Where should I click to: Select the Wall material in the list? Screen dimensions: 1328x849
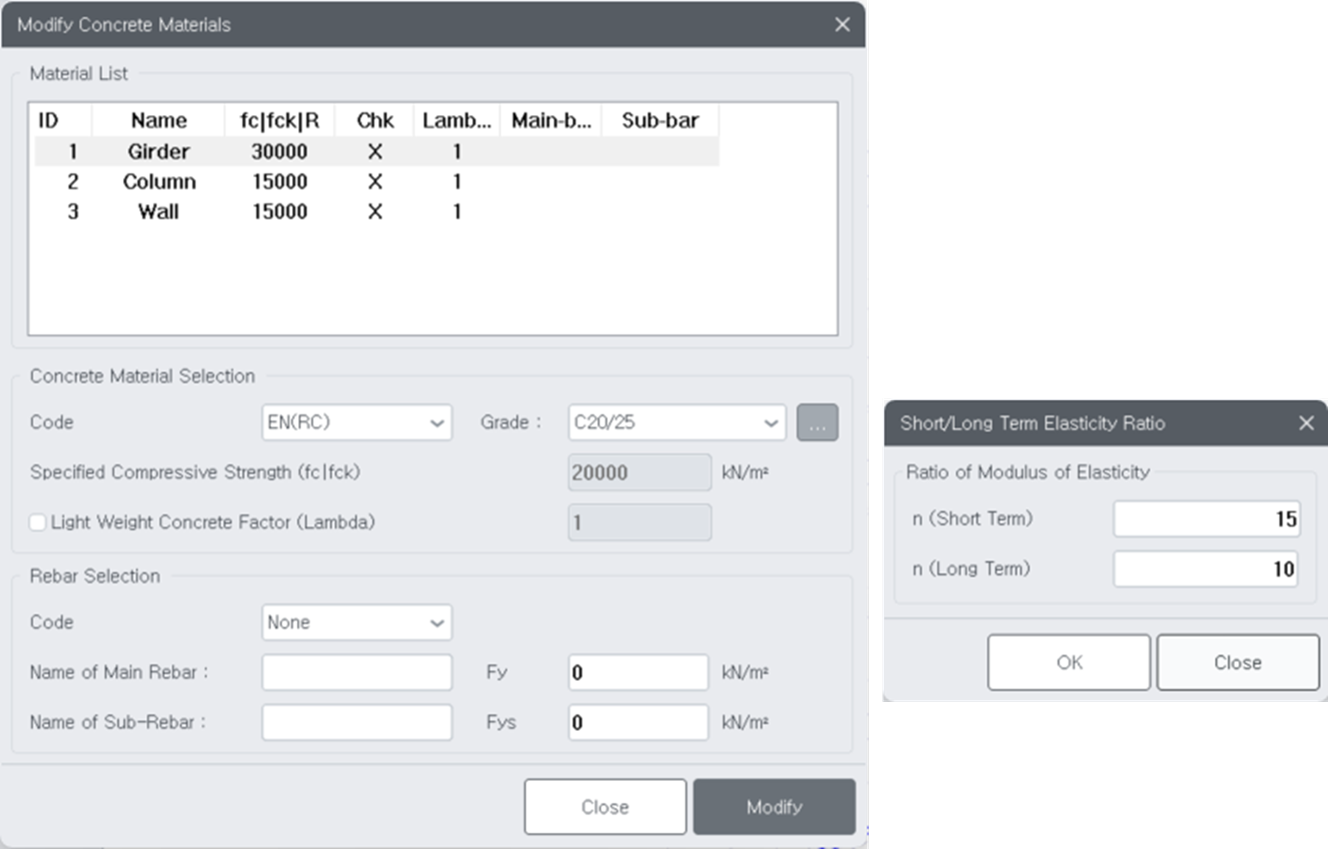coord(160,211)
